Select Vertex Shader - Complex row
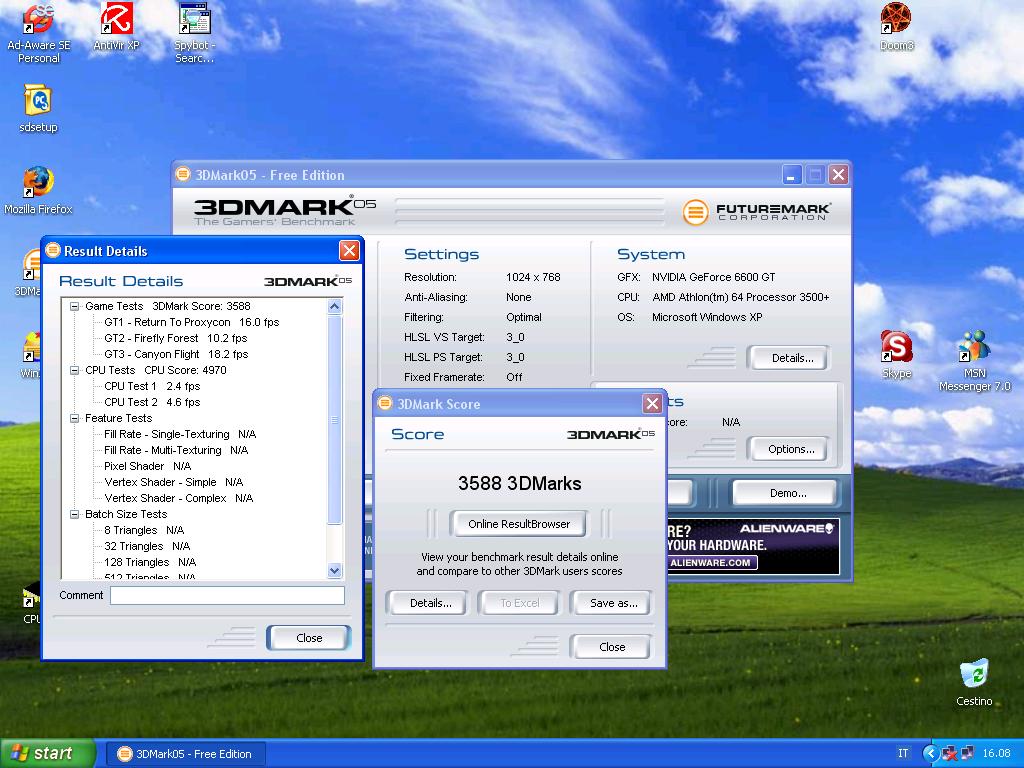Screen dimensions: 1024x768 pos(179,498)
